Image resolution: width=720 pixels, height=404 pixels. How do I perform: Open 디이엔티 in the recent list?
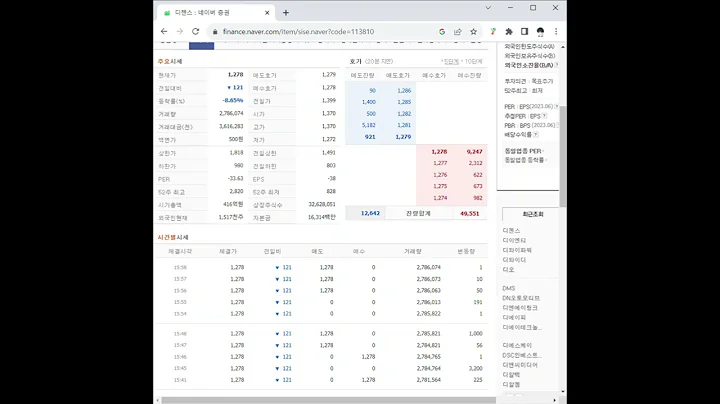pos(514,241)
